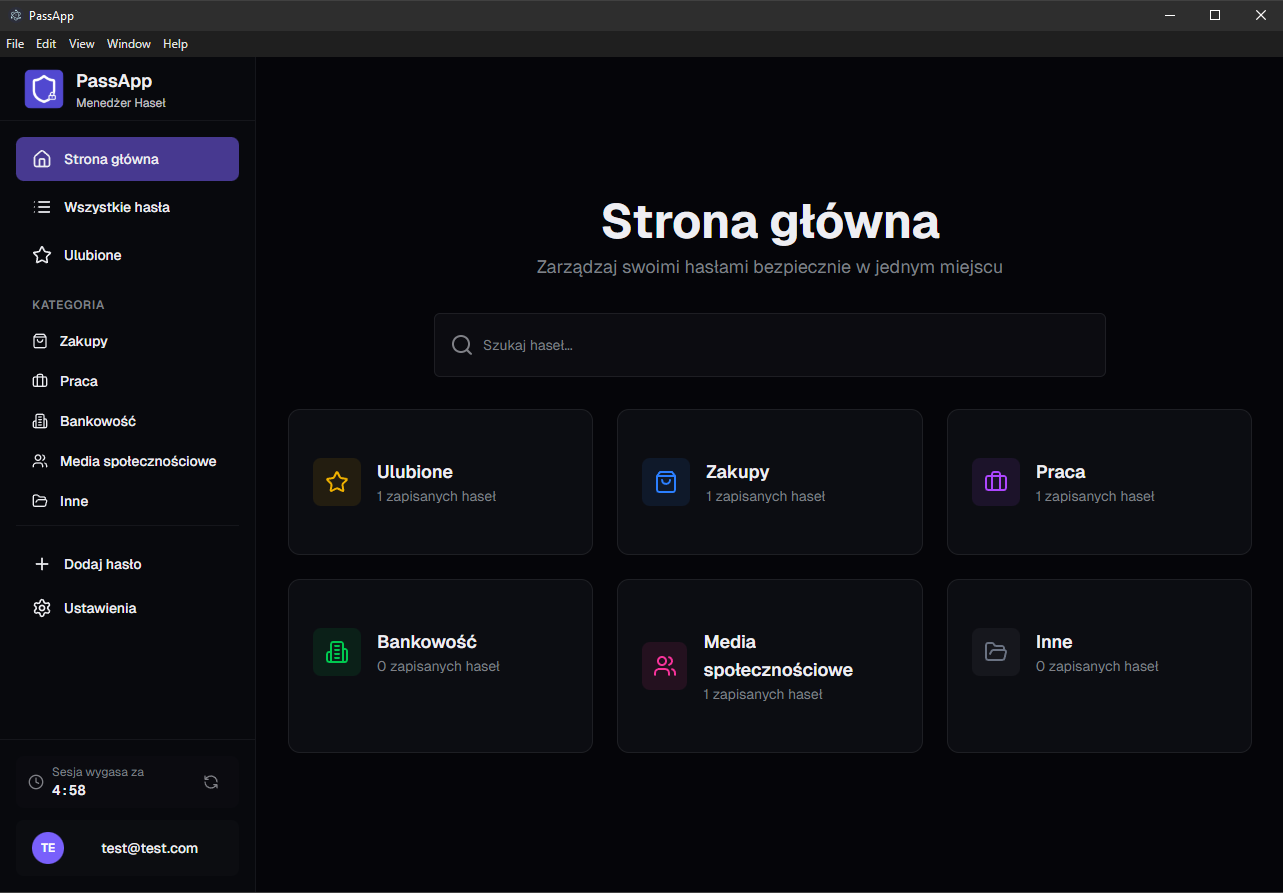
Task: Select Media społecznościowe in sidebar categories
Action: pos(137,461)
